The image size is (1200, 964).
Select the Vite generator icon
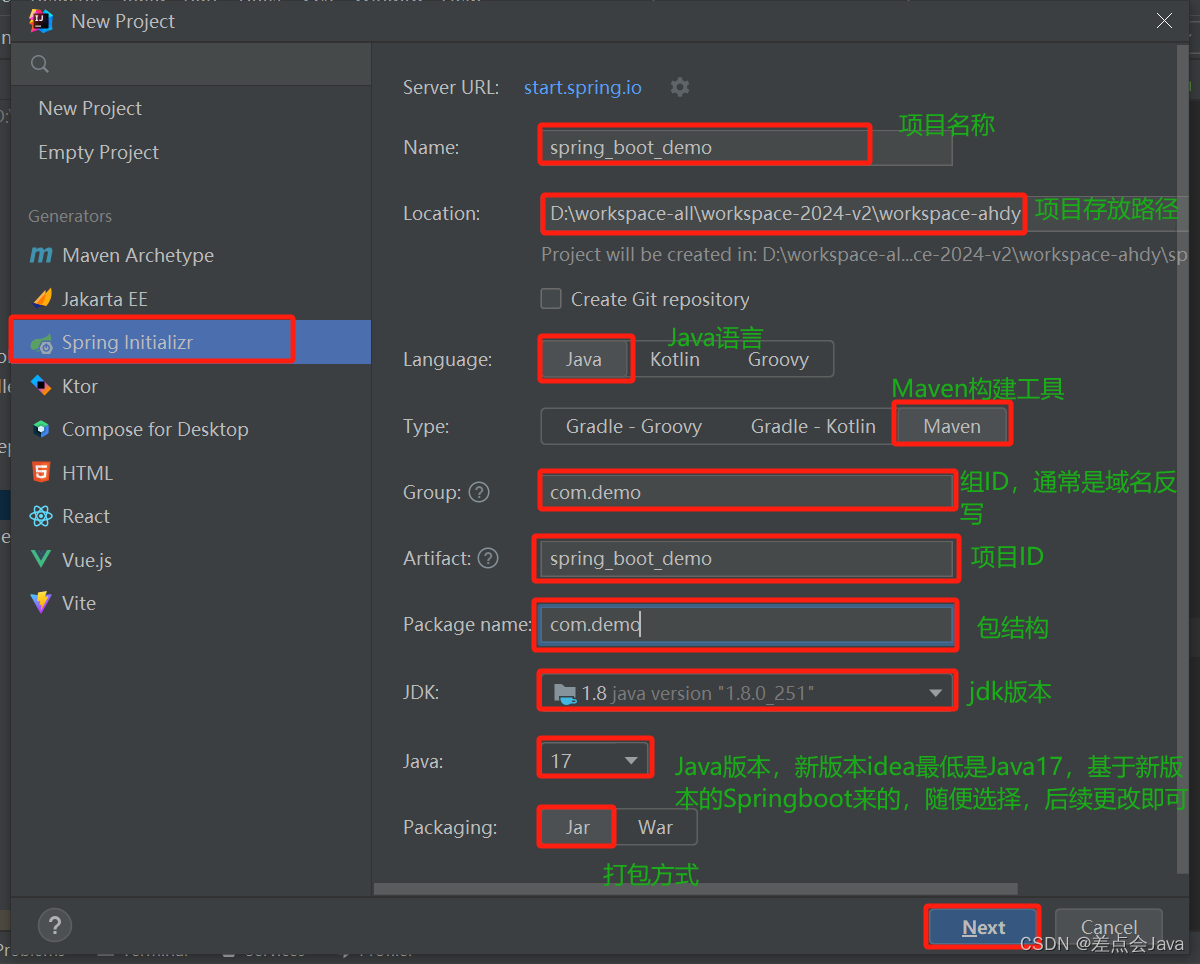(41, 602)
